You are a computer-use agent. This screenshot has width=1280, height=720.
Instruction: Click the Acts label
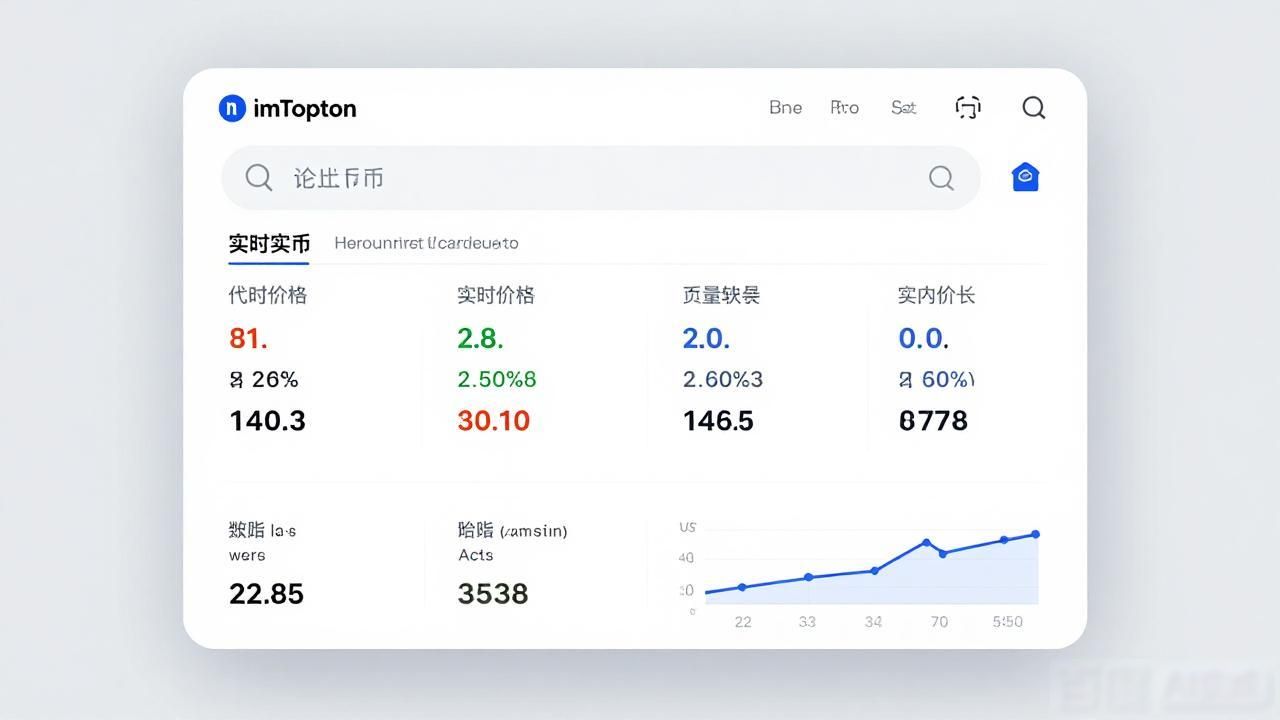pyautogui.click(x=475, y=555)
